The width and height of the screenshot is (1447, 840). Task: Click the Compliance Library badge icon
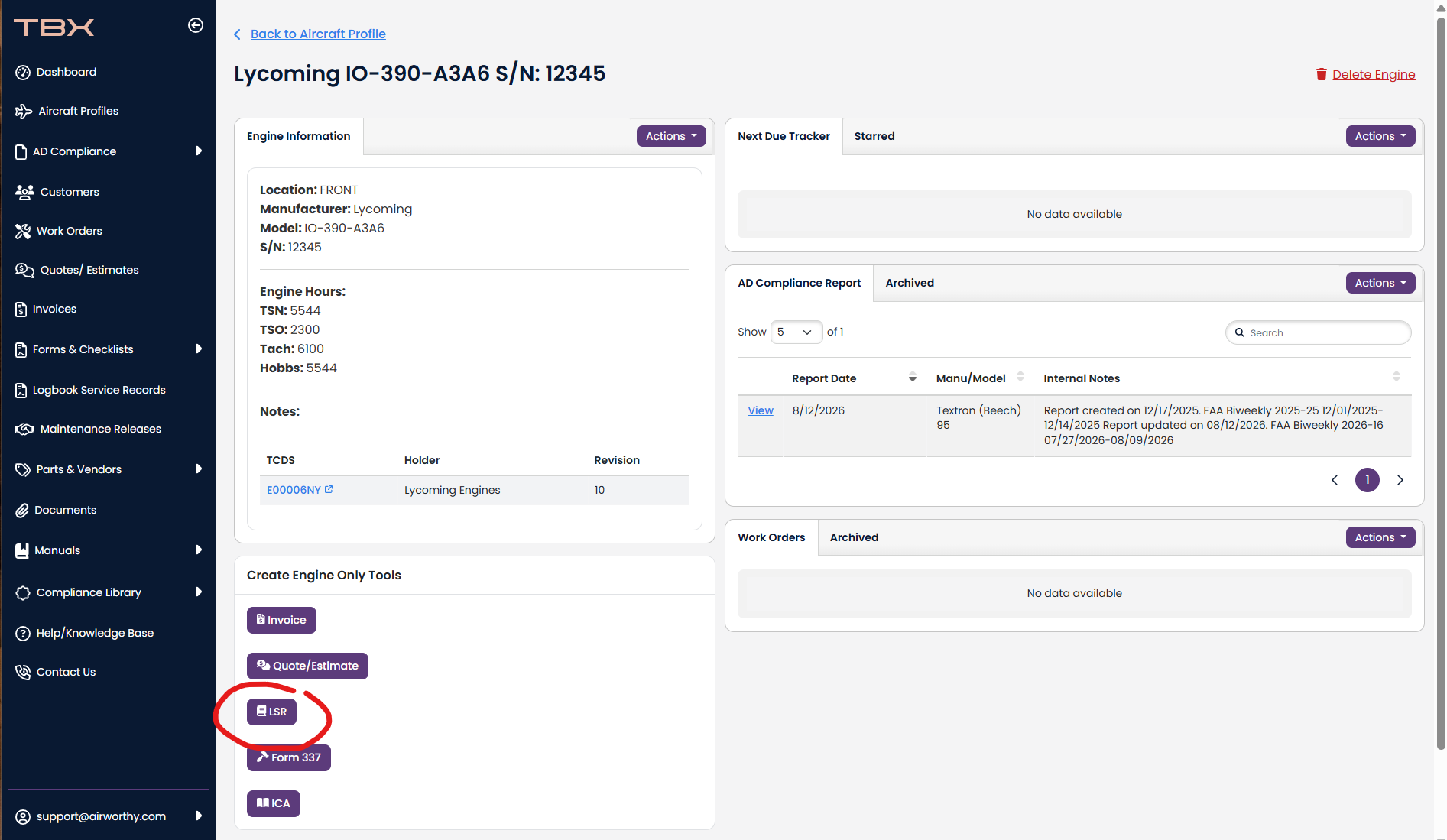tap(23, 593)
